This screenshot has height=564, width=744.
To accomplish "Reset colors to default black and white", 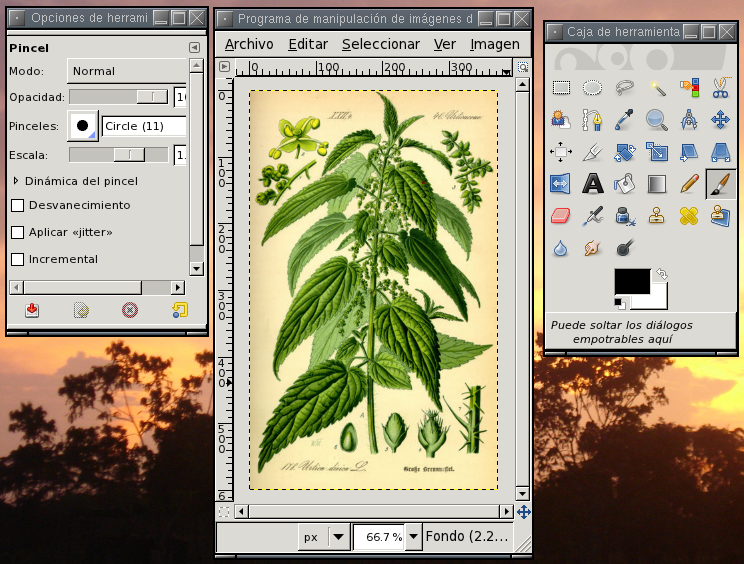I will [619, 303].
